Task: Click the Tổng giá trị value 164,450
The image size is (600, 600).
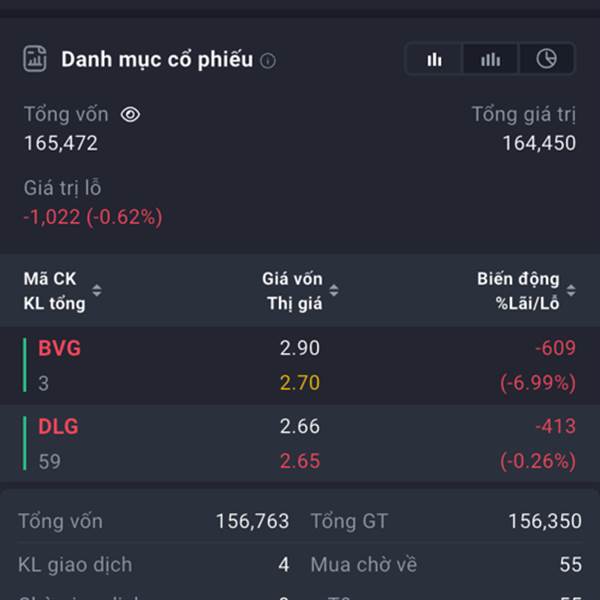Action: click(x=539, y=143)
